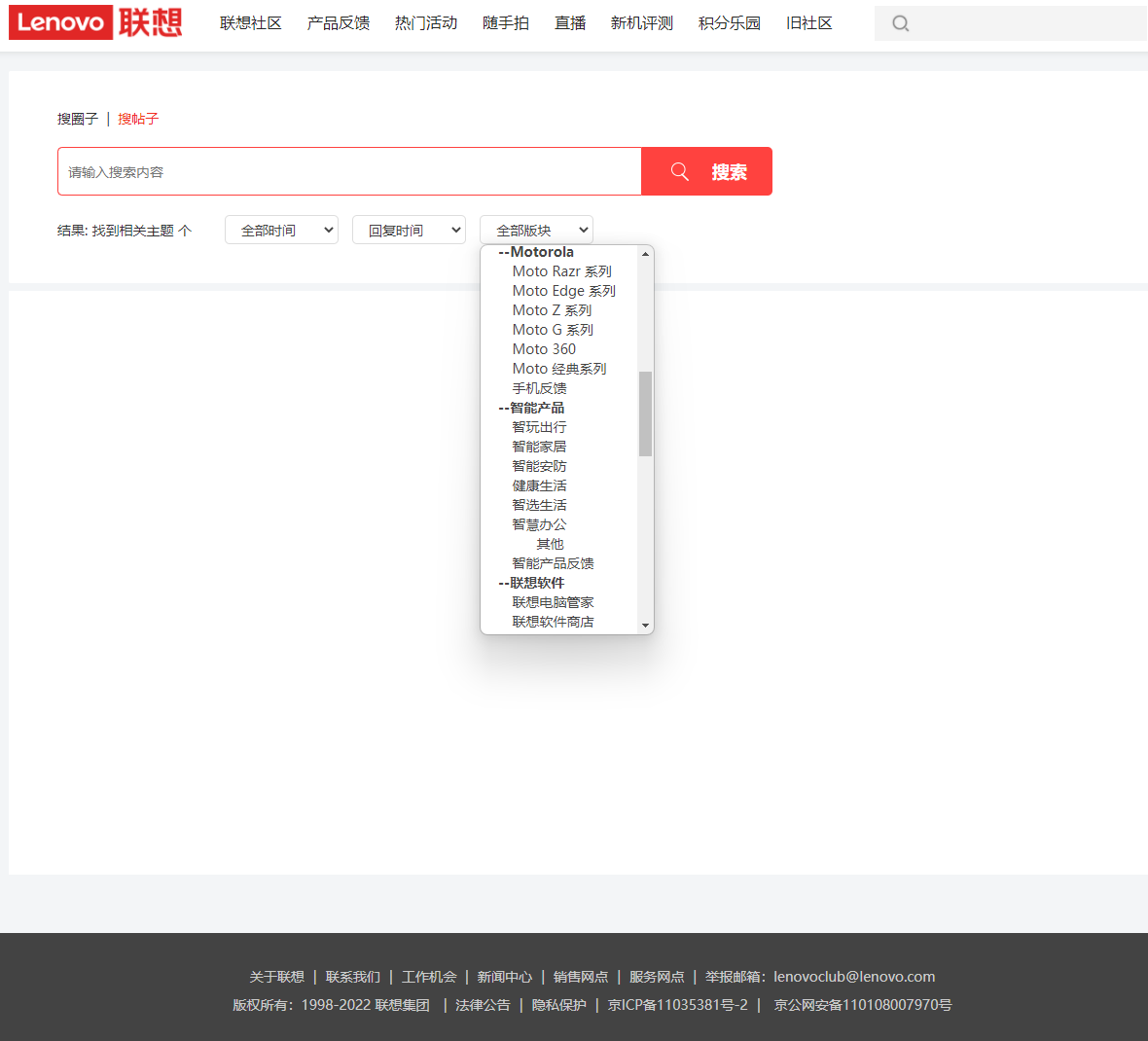This screenshot has height=1041, width=1148.
Task: Open 隐私保护 footer link
Action: (x=558, y=1005)
